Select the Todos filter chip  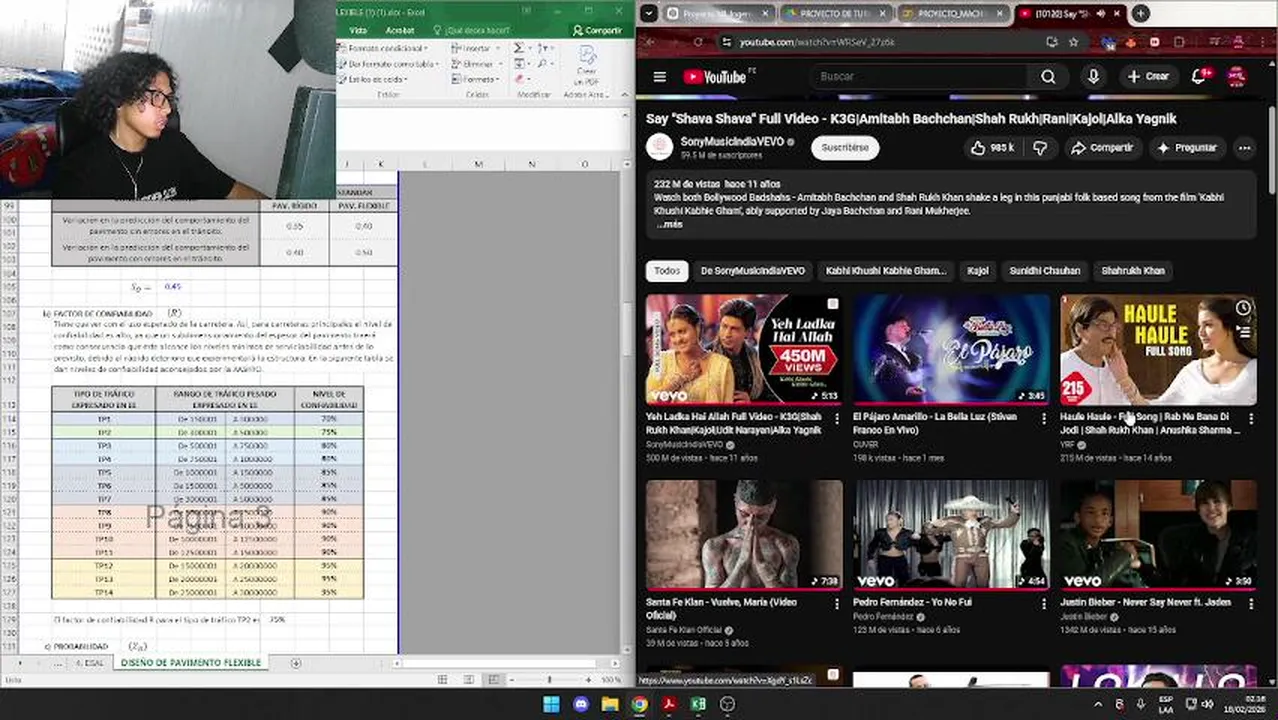(x=667, y=271)
